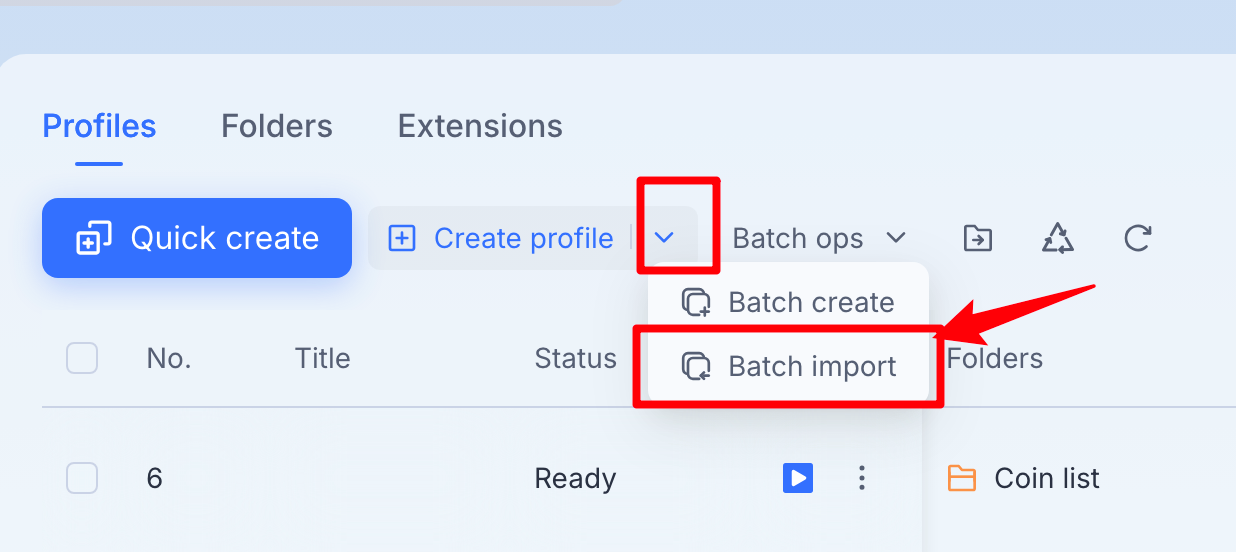Open the Folders tab

coord(277,126)
